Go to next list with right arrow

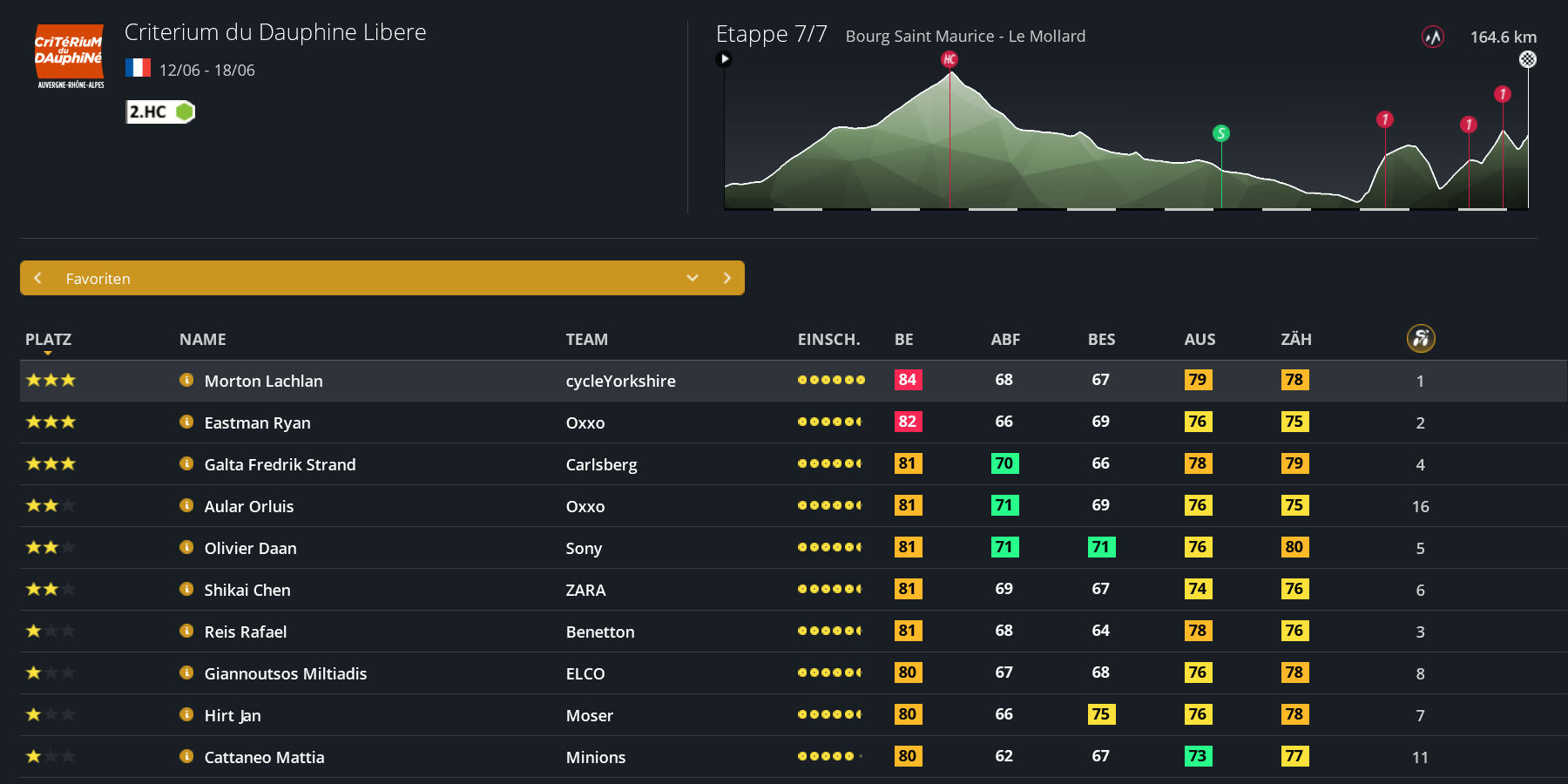[727, 278]
